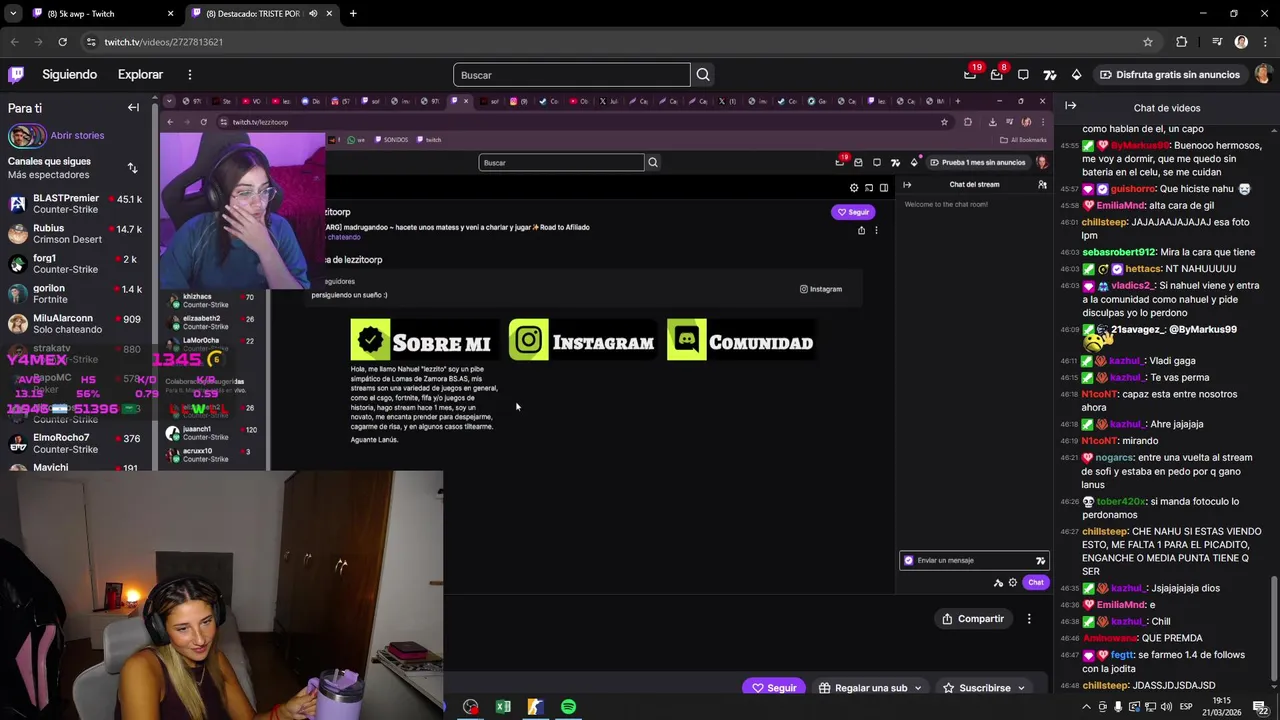Screen dimensions: 1280x720
Task: Open the icon with the 19 badge
Action: click(970, 74)
